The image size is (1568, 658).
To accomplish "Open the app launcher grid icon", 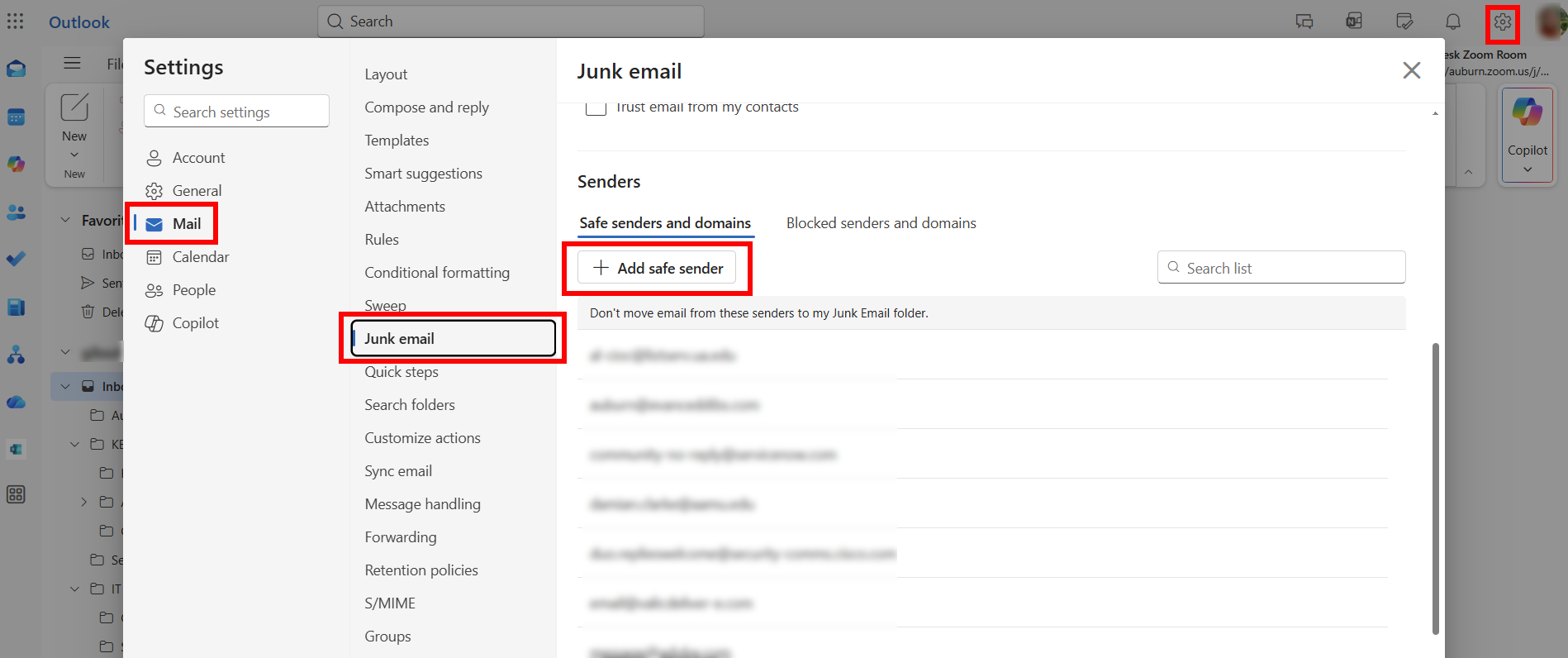I will coord(15,21).
